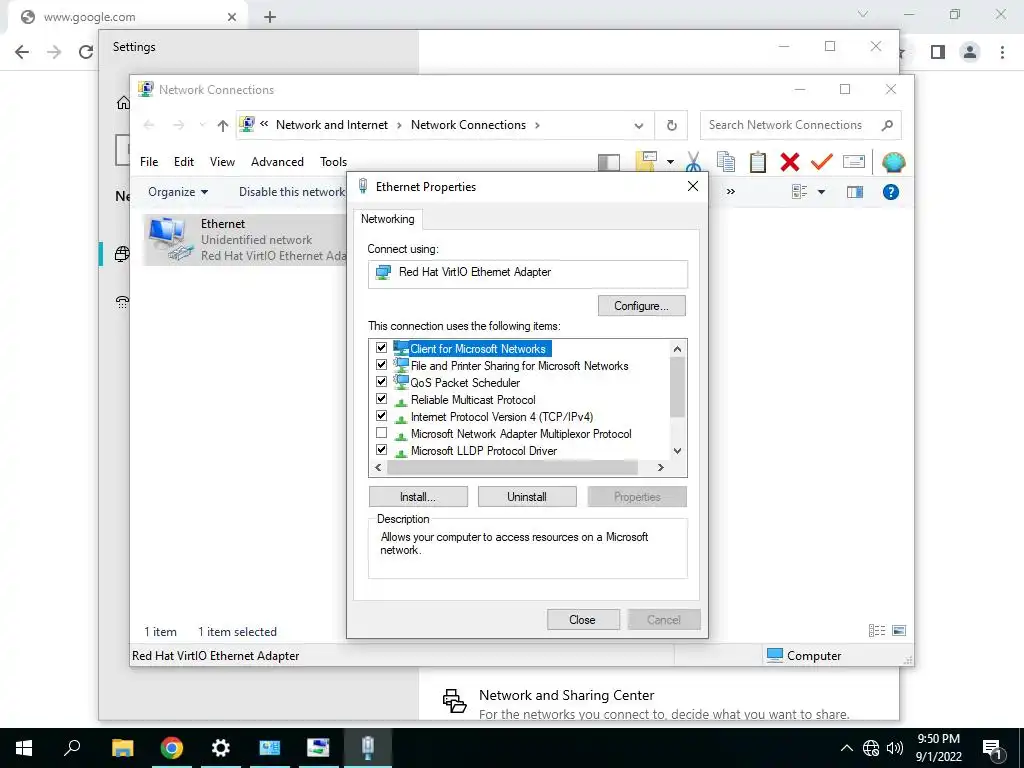Screen dimensions: 1024x768
Task: Open Windows Start menu
Action: (x=24, y=748)
